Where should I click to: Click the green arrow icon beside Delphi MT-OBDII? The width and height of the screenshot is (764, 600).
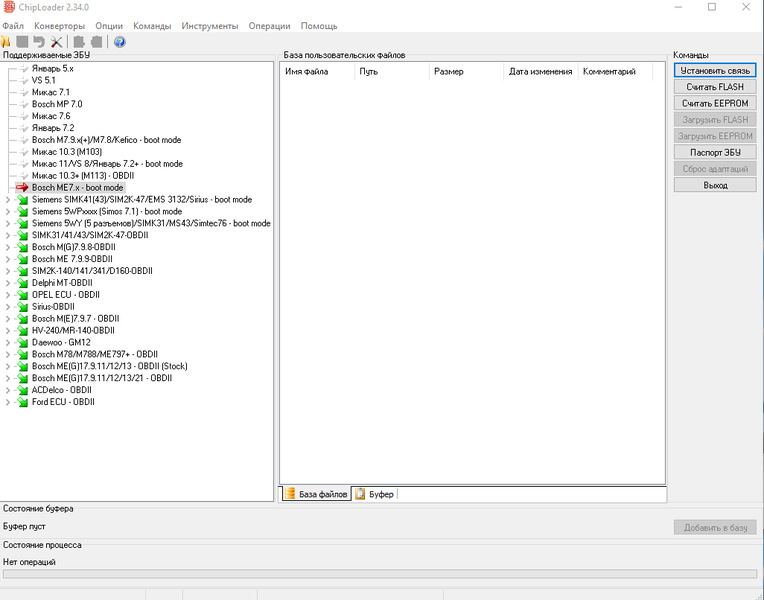(23, 283)
